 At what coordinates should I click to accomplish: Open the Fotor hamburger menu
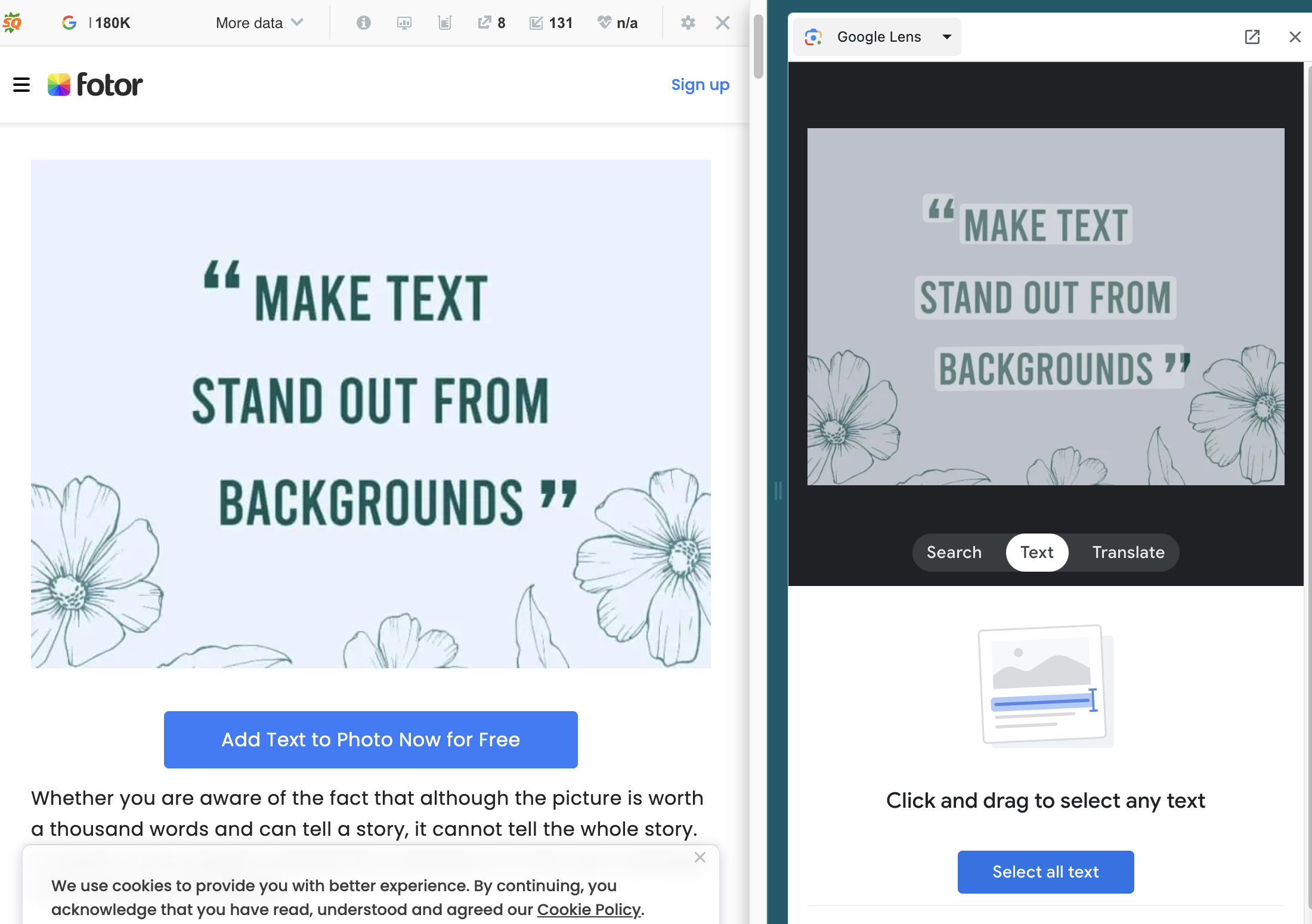(21, 85)
